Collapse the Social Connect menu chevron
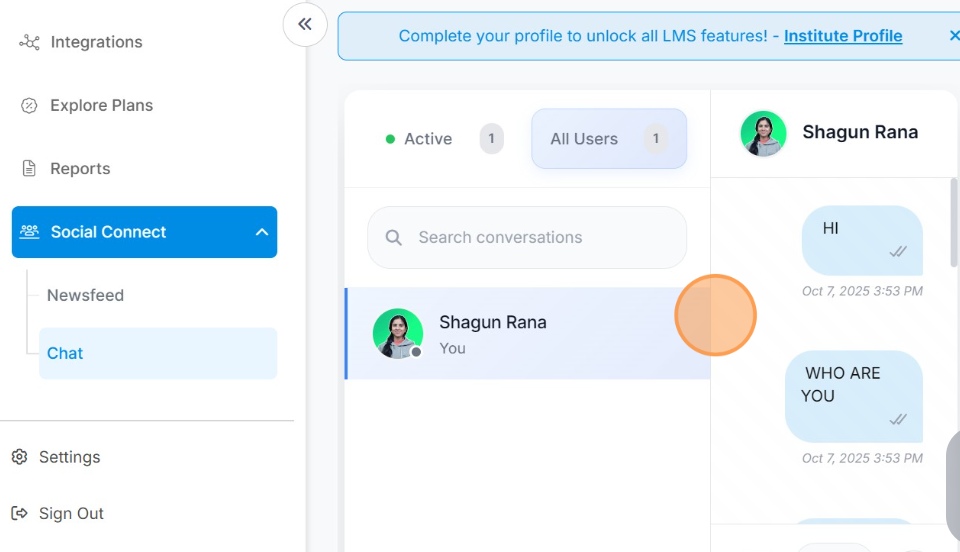Viewport: 960px width, 552px height. pos(262,232)
